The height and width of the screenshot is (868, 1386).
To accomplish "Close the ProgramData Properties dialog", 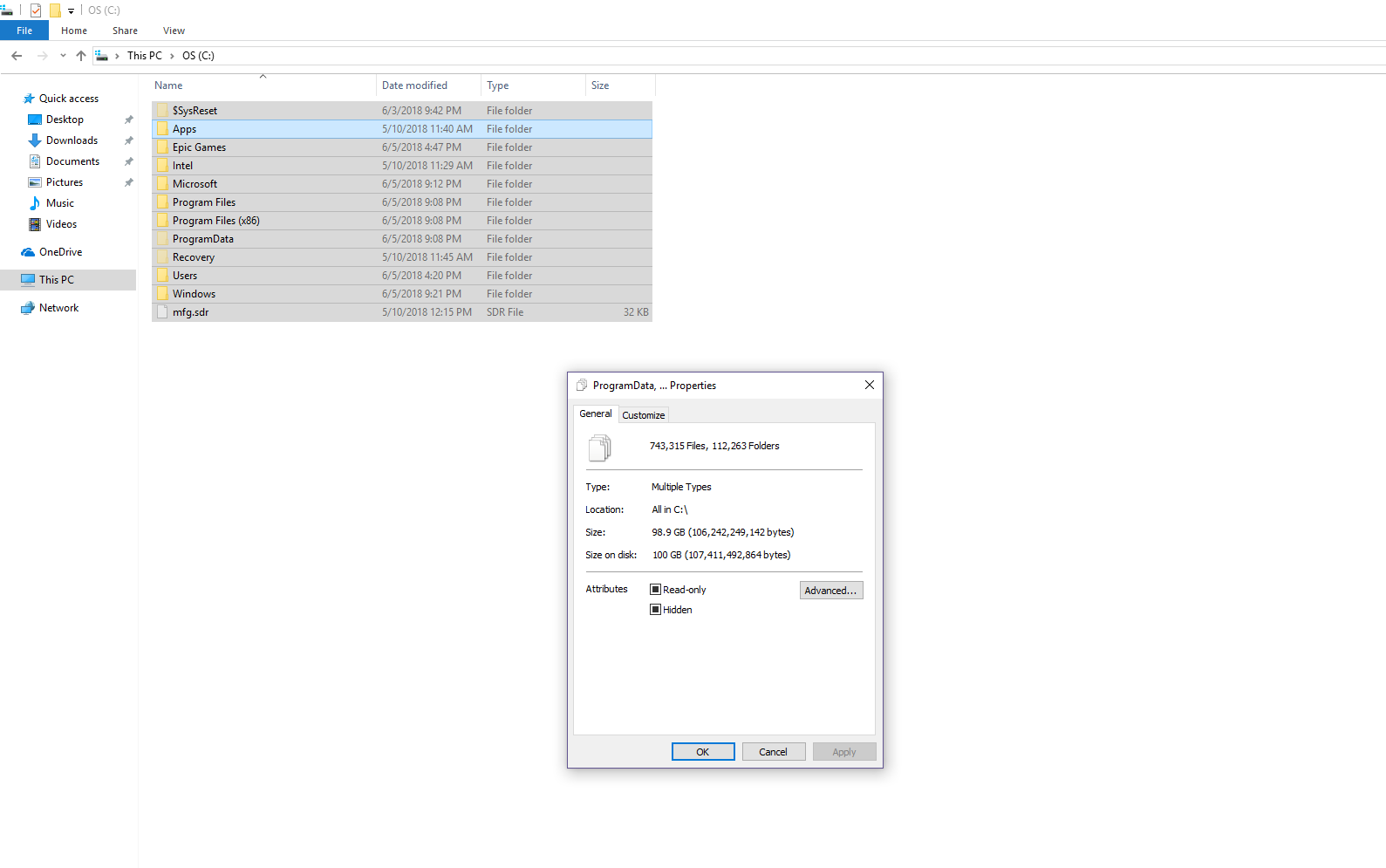I will [870, 385].
